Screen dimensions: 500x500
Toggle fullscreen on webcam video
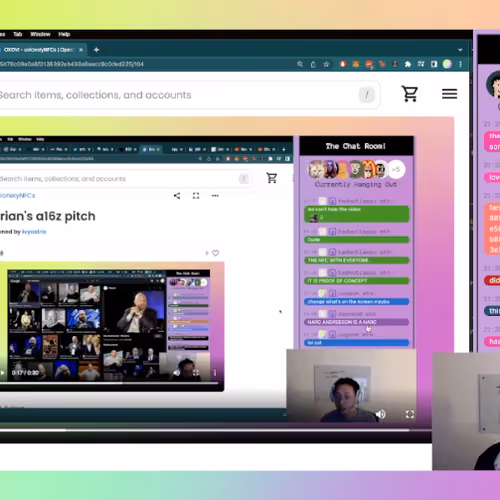(410, 414)
